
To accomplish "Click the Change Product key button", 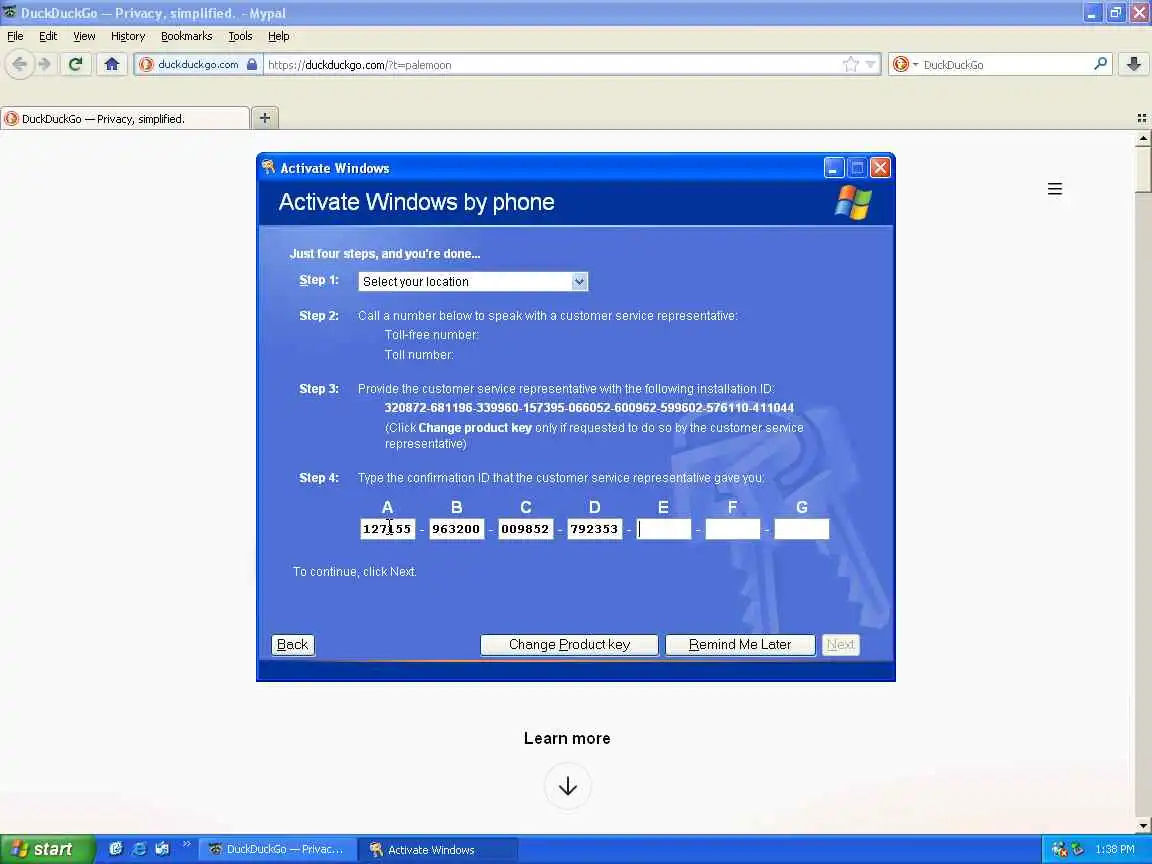I will coord(569,645).
